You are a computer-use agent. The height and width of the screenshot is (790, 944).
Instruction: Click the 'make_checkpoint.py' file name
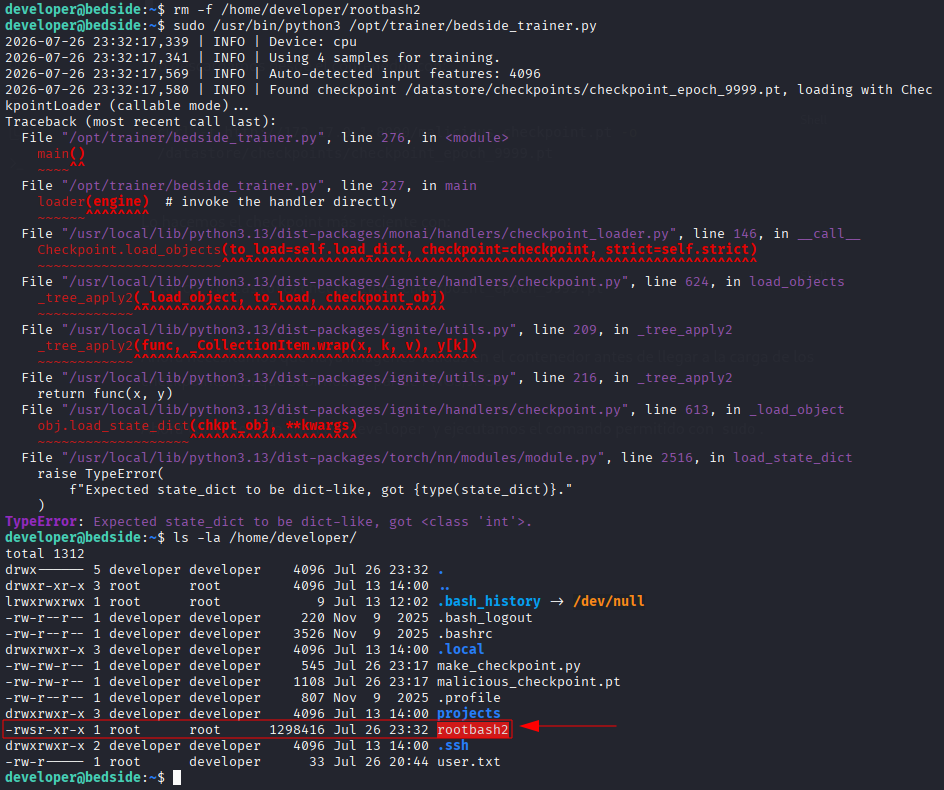pos(509,665)
